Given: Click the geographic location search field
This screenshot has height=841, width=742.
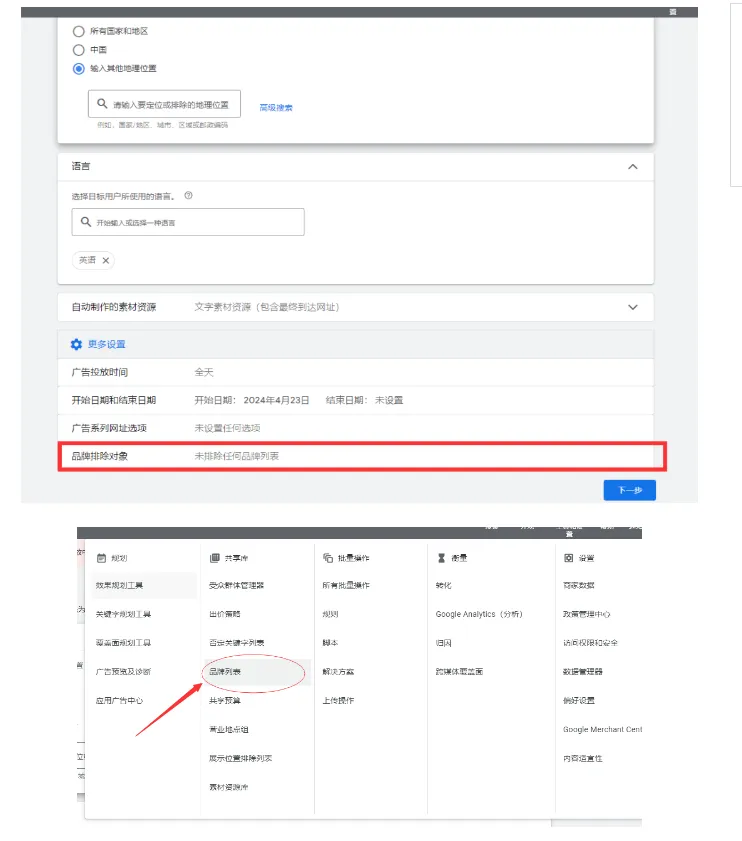Looking at the screenshot, I should [164, 104].
